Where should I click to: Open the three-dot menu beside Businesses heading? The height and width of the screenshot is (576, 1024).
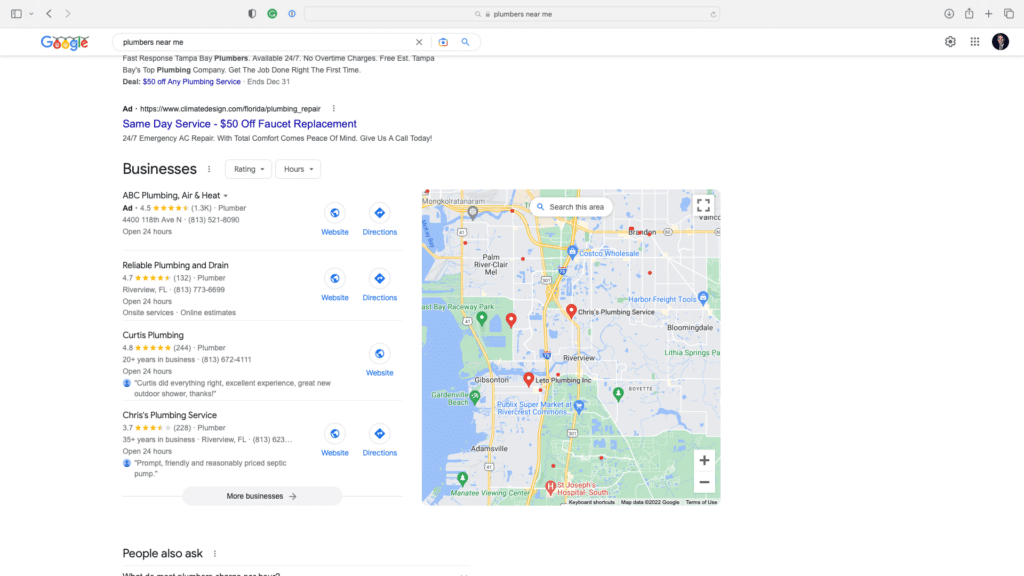click(209, 169)
